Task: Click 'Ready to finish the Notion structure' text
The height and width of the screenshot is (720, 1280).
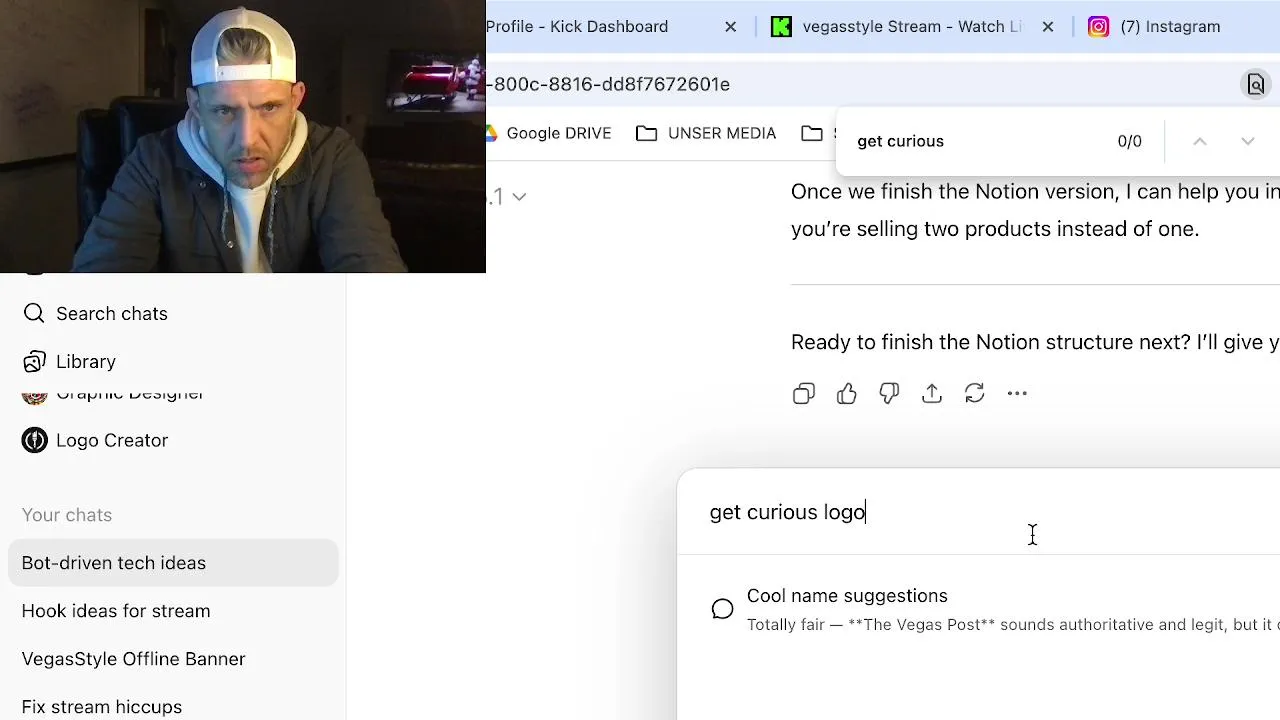Action: [x=1035, y=342]
